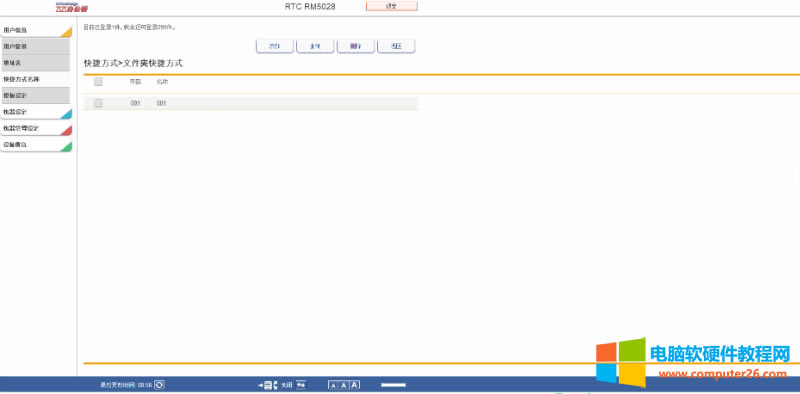Click the 001 name cell in the row

(161, 104)
